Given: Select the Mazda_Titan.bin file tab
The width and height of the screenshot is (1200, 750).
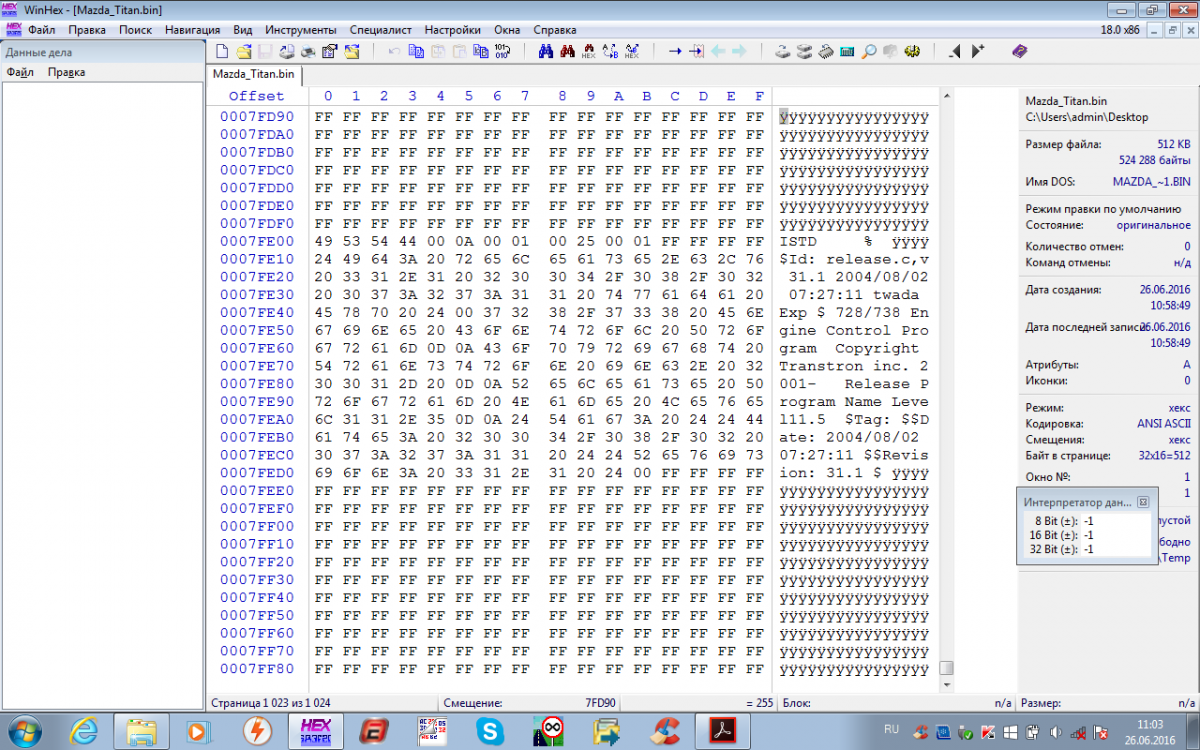Looking at the screenshot, I should 254,74.
